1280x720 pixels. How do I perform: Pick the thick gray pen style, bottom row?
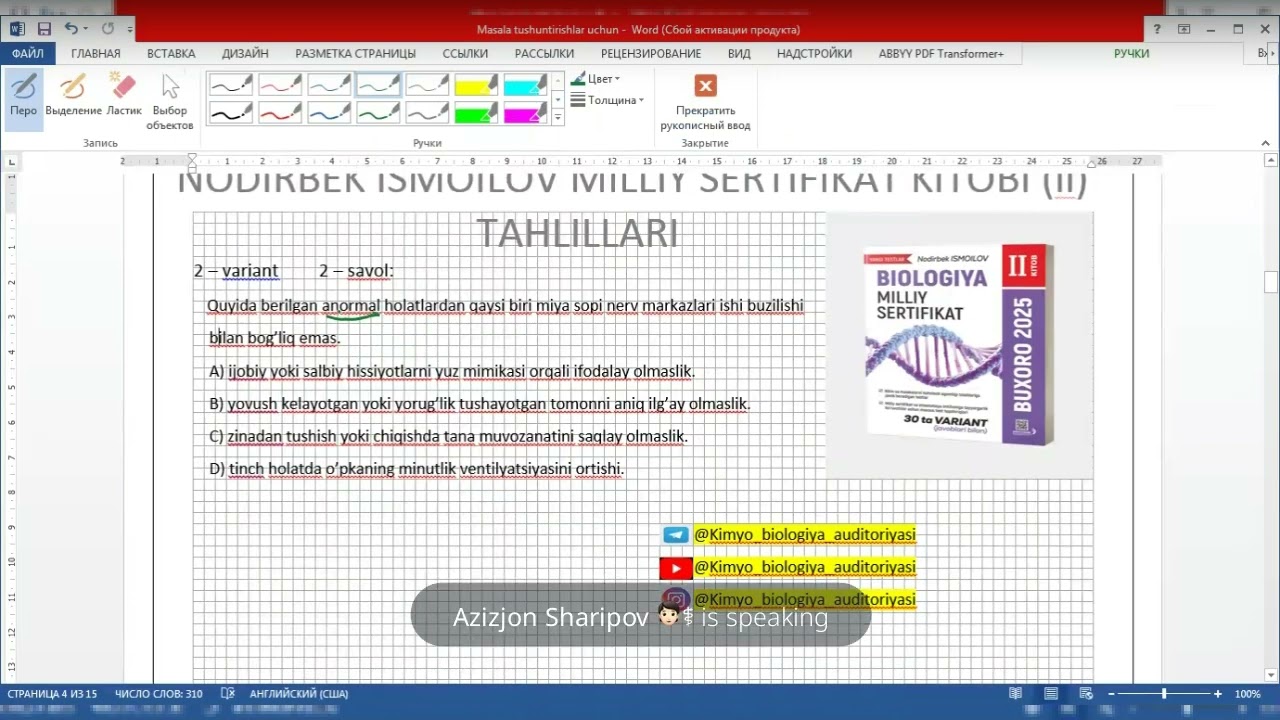427,112
